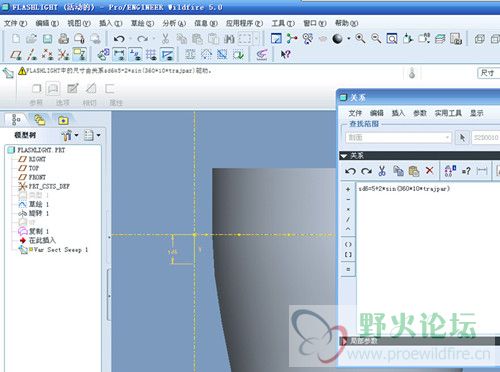Toggle coordinate systems display icon
Image resolution: width=500 pixels, height=372 pixels.
63,54
